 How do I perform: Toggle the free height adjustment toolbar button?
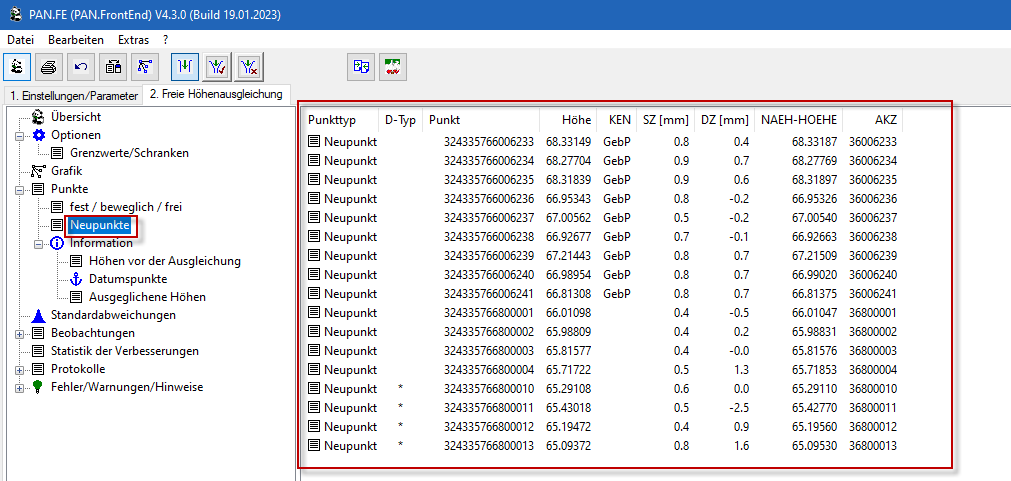(x=184, y=67)
